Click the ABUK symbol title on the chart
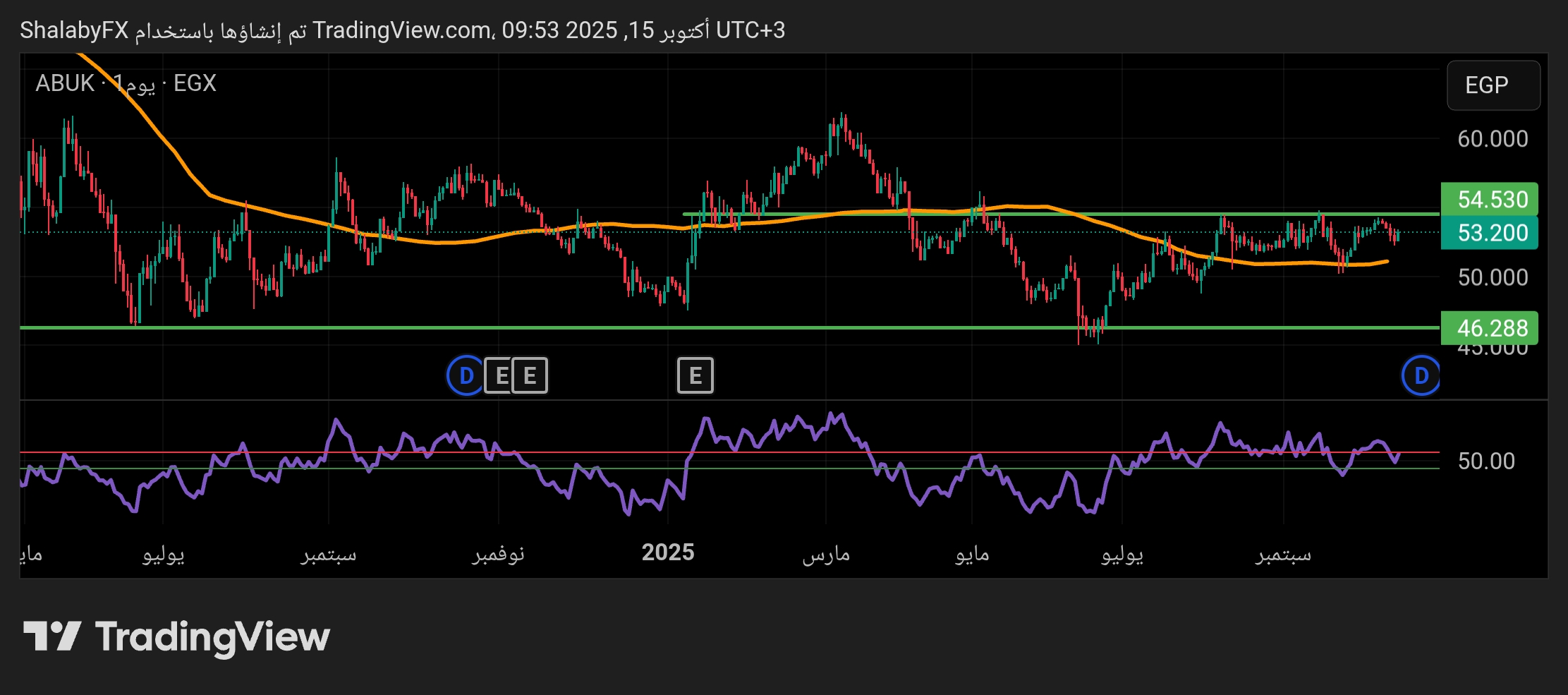1568x695 pixels. (65, 83)
